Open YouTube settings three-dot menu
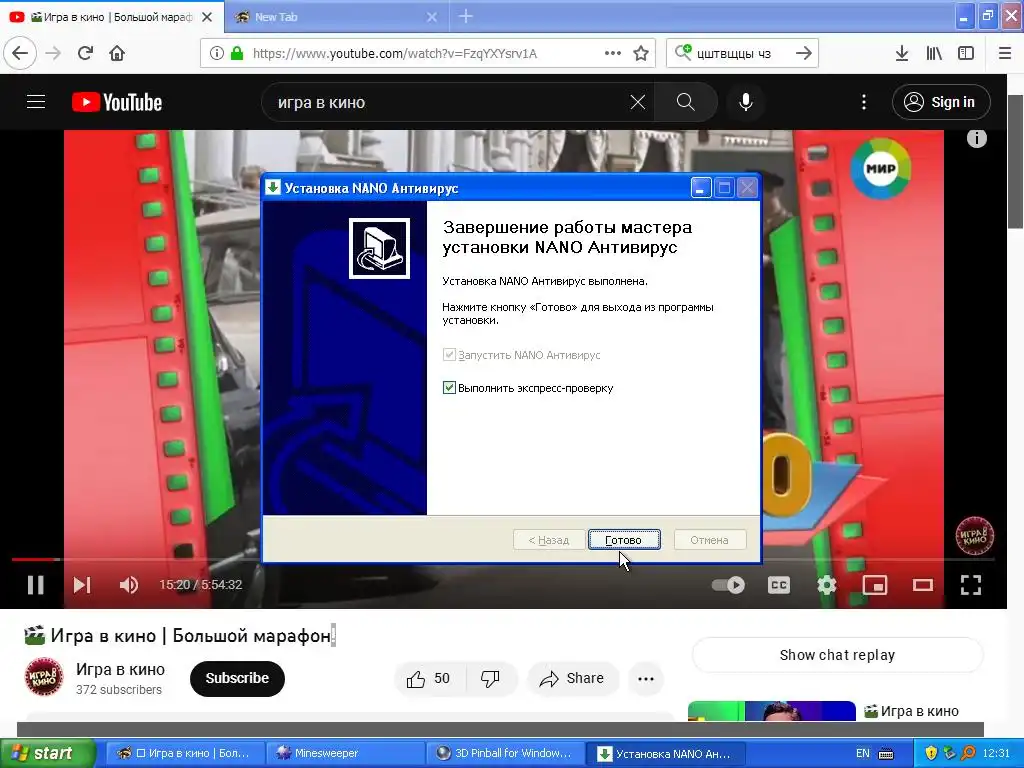 (x=864, y=102)
